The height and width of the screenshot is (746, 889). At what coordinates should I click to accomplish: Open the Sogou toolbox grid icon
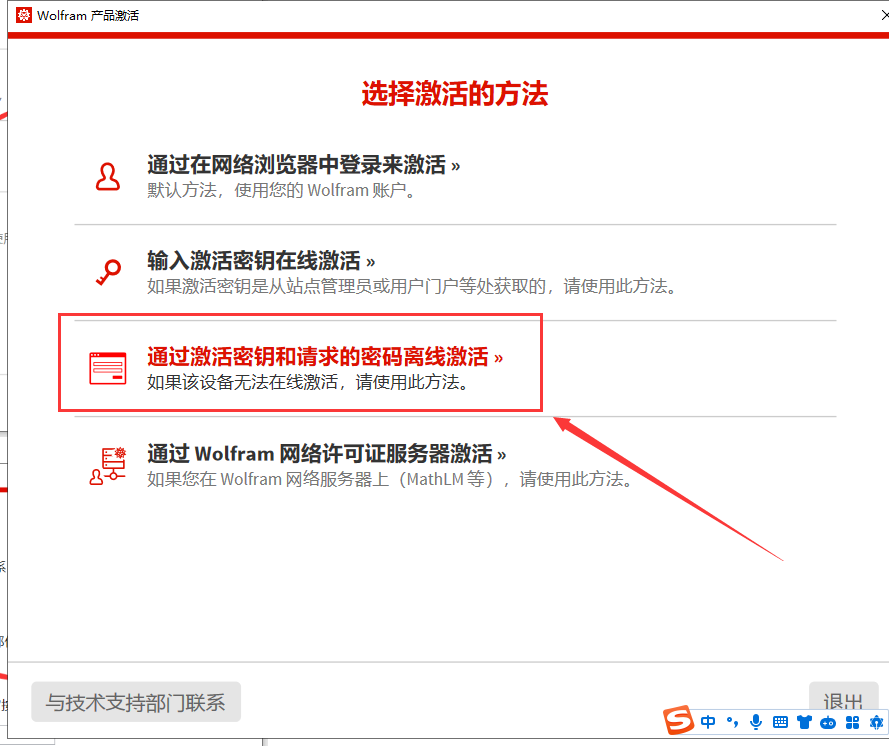click(x=852, y=722)
